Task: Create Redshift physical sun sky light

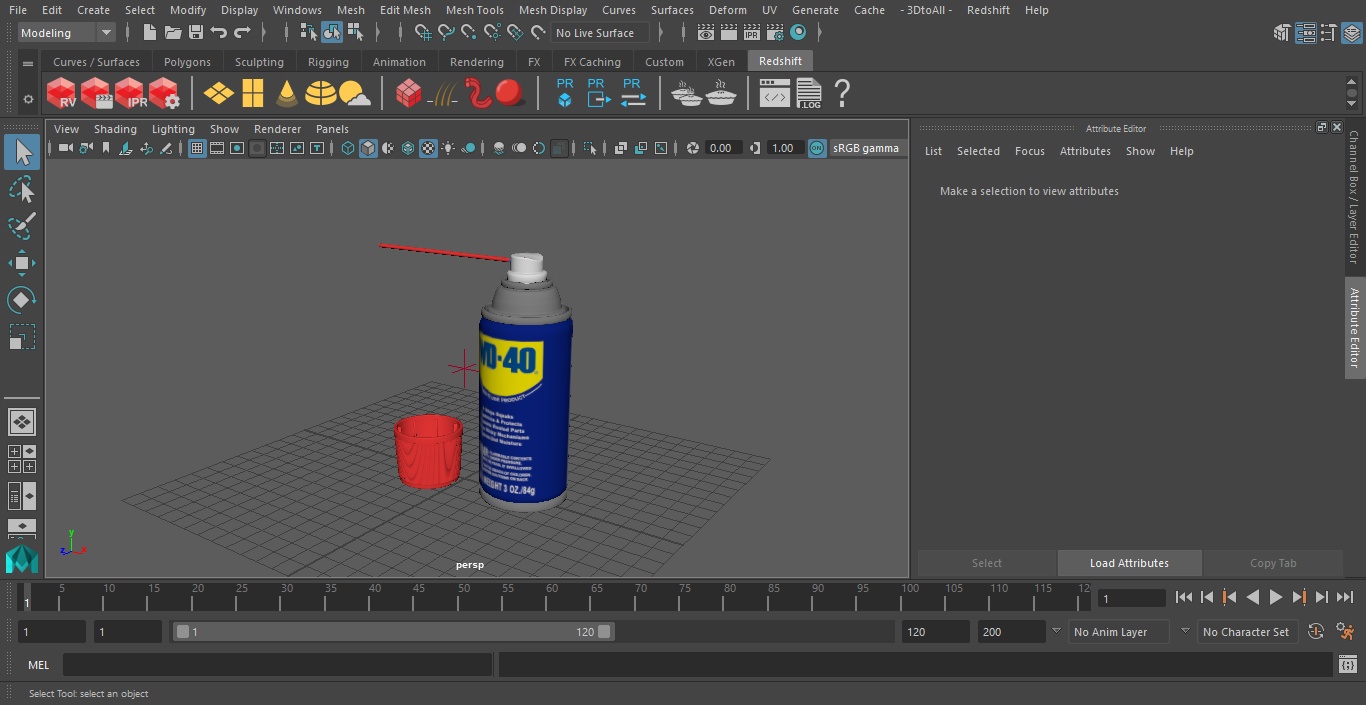Action: pyautogui.click(x=355, y=94)
